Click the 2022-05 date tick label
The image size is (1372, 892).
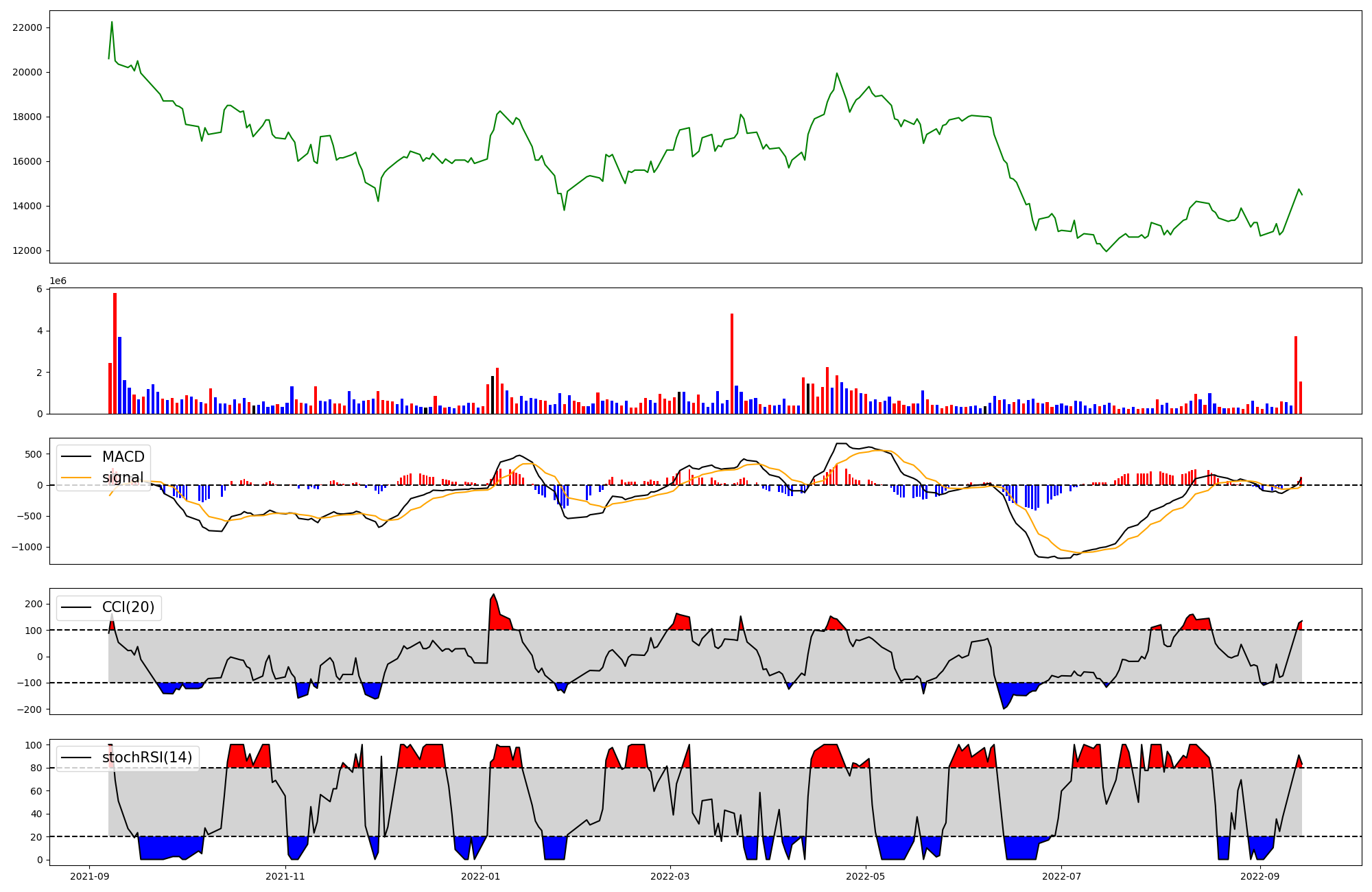tap(865, 876)
